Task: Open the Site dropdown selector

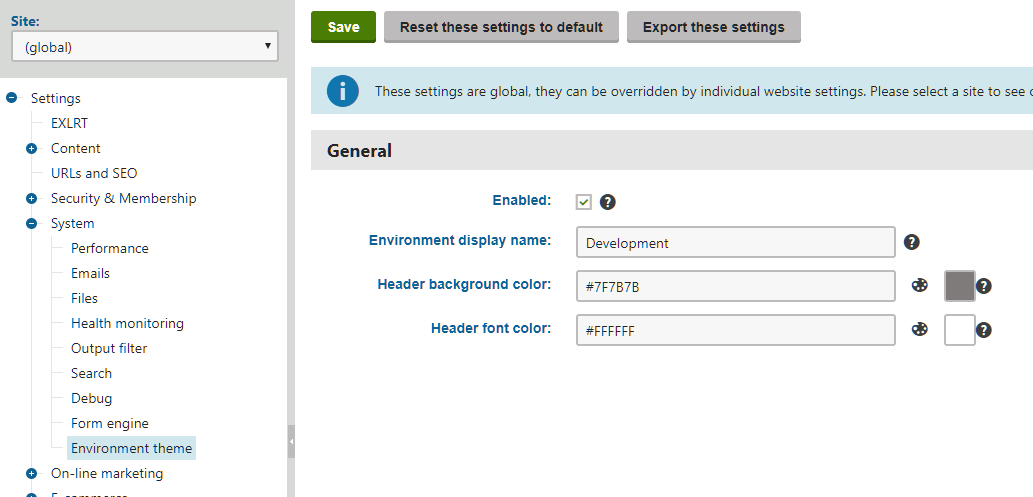Action: (x=145, y=46)
